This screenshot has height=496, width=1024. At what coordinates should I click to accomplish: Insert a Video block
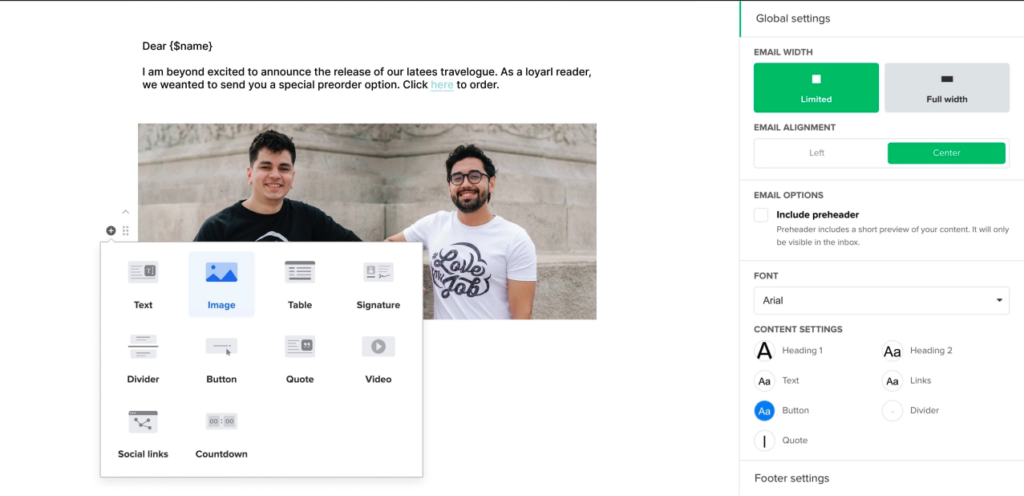click(378, 359)
